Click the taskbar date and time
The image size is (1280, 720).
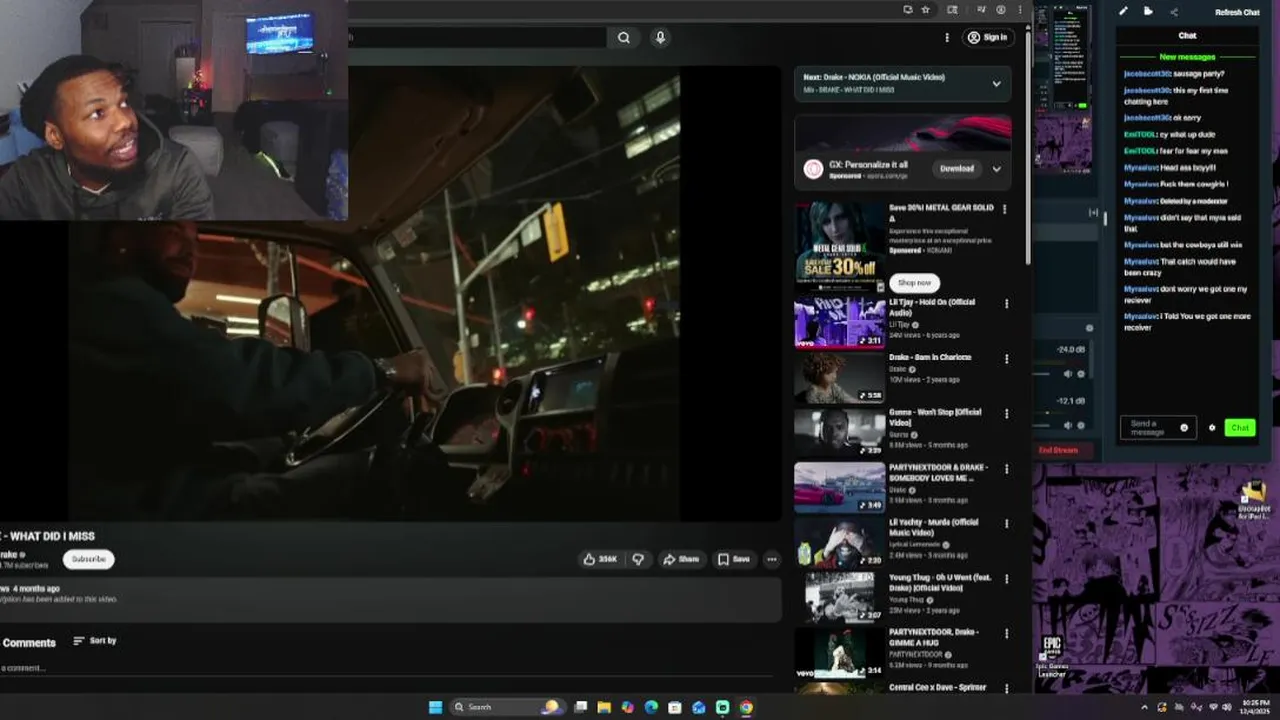click(x=1256, y=707)
